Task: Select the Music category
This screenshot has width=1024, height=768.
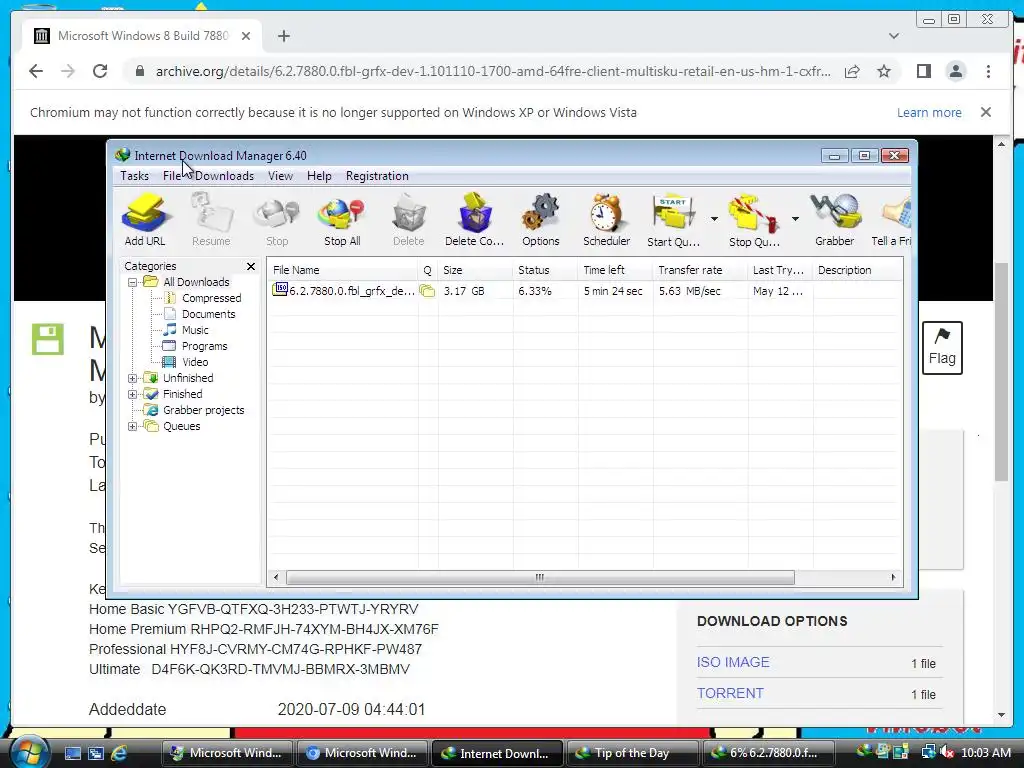Action: coord(195,330)
